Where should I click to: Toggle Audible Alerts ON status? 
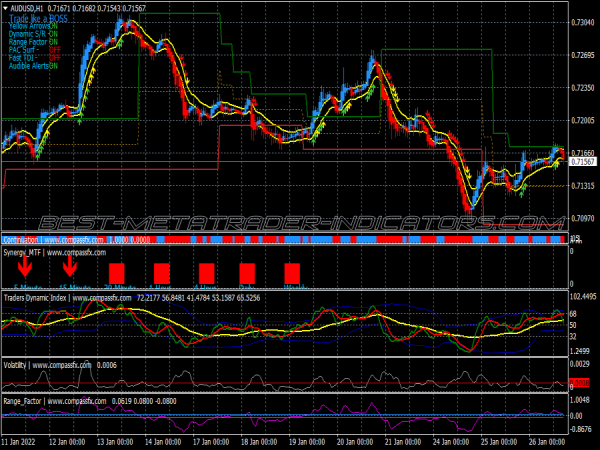tap(53, 65)
